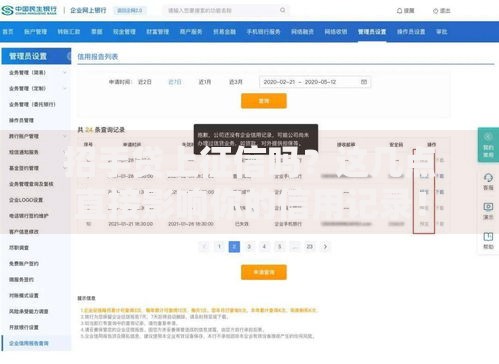Collapse the 管理员设置 sidebar handle
Image resolution: width=499 pixels, height=364 pixels.
click(x=69, y=56)
